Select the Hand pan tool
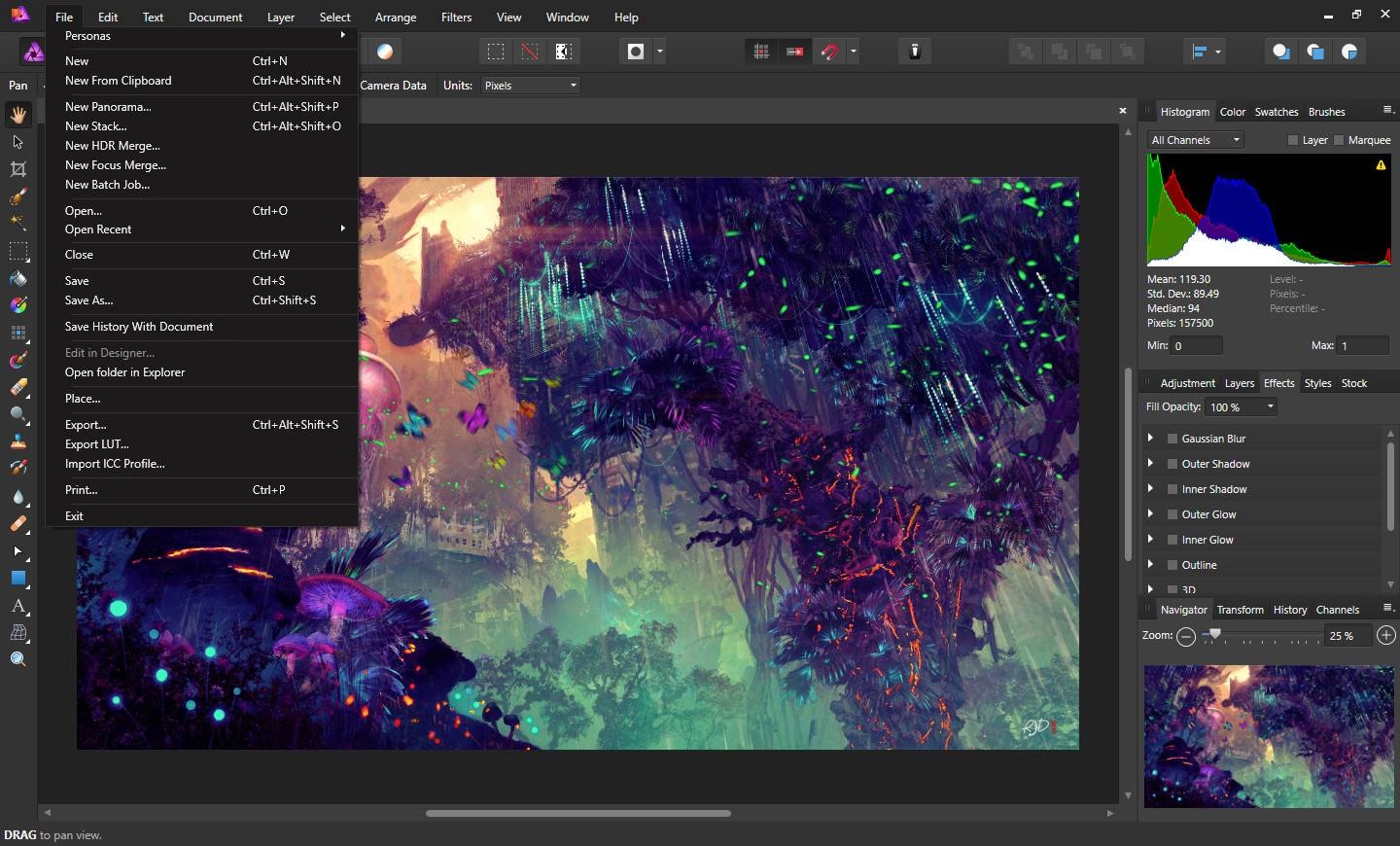This screenshot has height=846, width=1400. [x=17, y=115]
